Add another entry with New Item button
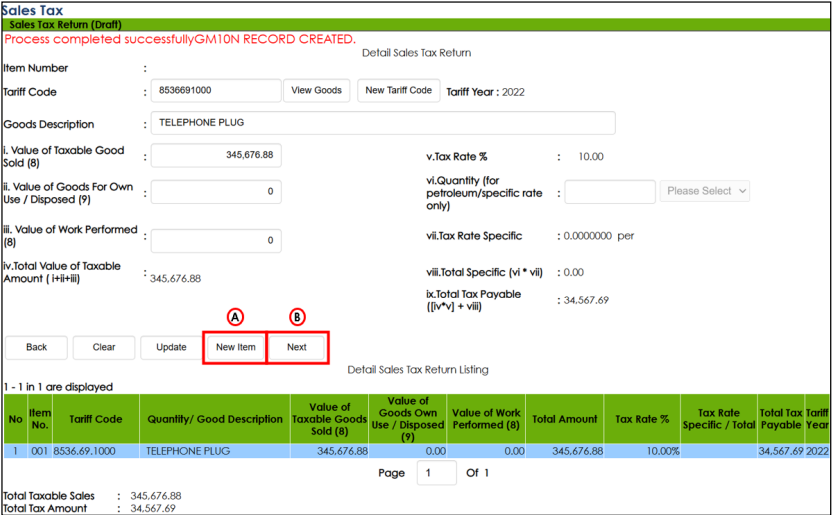 [x=235, y=348]
